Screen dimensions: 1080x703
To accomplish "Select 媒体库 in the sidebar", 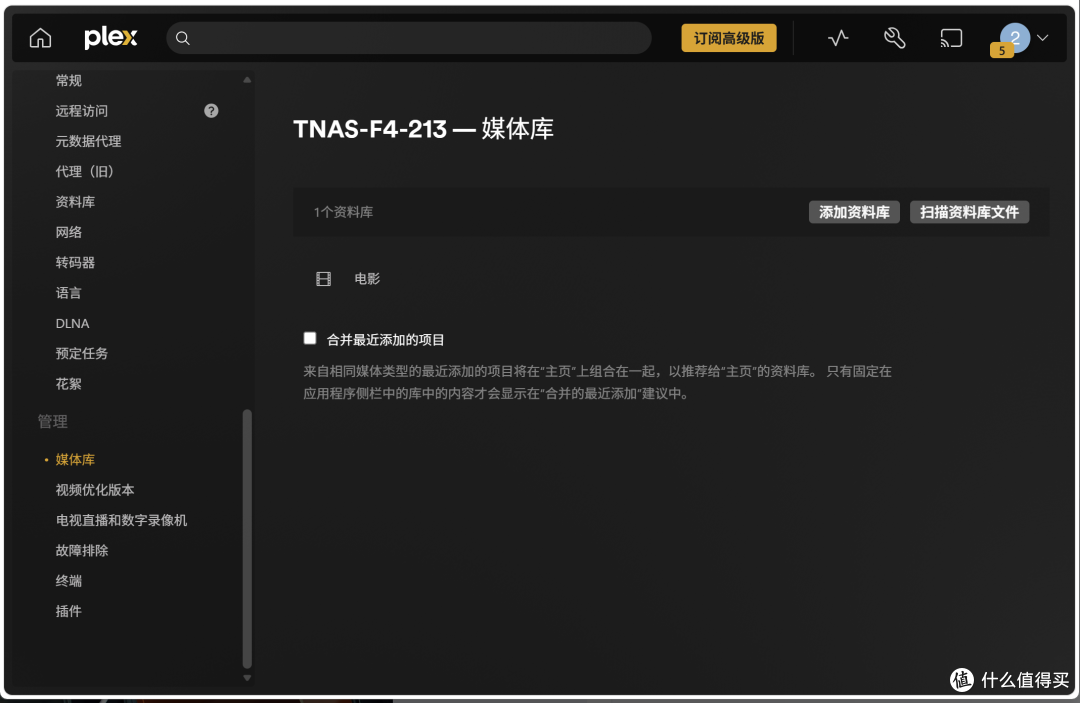I will [75, 459].
